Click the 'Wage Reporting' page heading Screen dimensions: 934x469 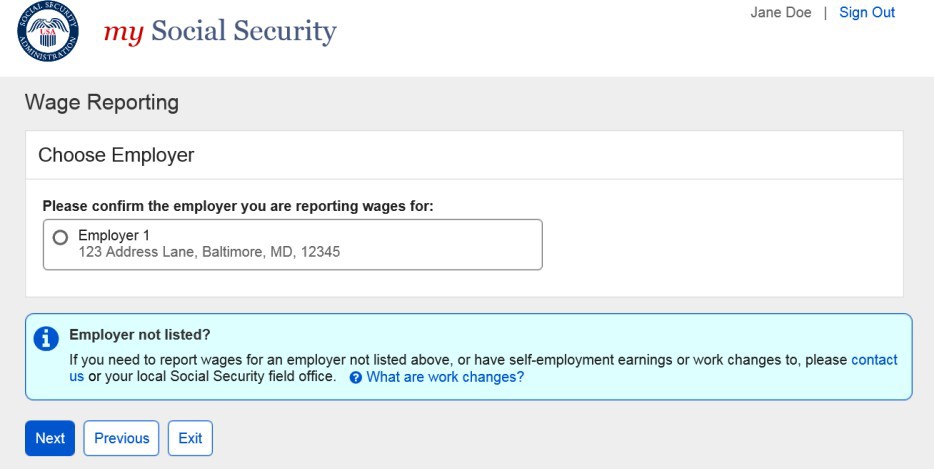pyautogui.click(x=102, y=102)
